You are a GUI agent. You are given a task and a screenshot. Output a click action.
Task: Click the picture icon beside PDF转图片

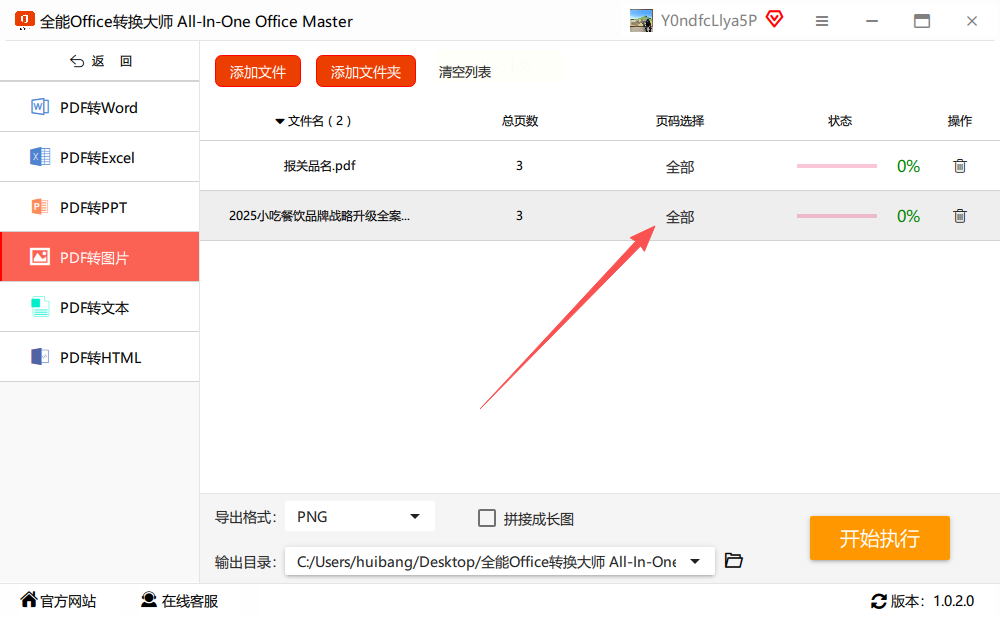click(40, 256)
